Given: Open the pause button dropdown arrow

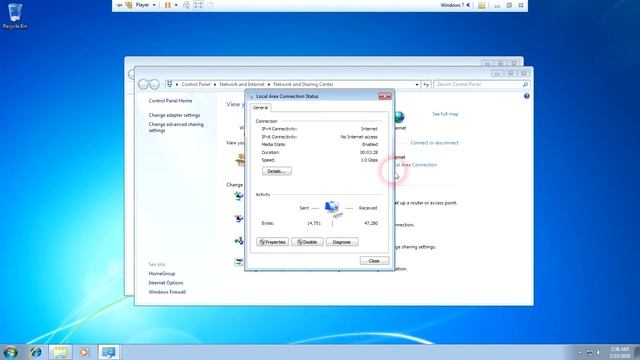Looking at the screenshot, I should pos(176,5).
